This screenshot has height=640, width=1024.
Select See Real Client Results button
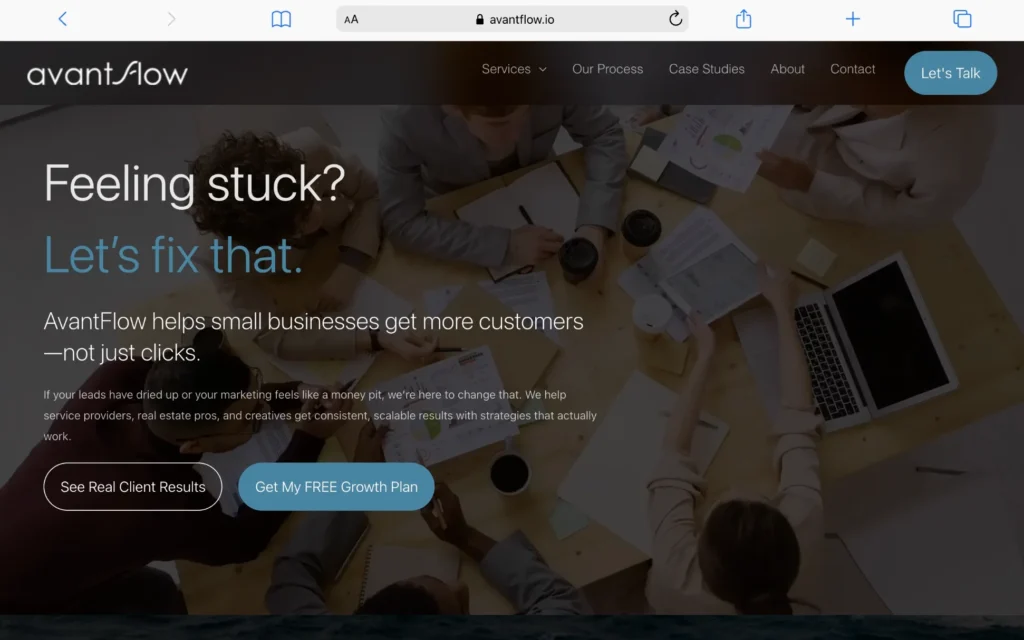tap(133, 487)
